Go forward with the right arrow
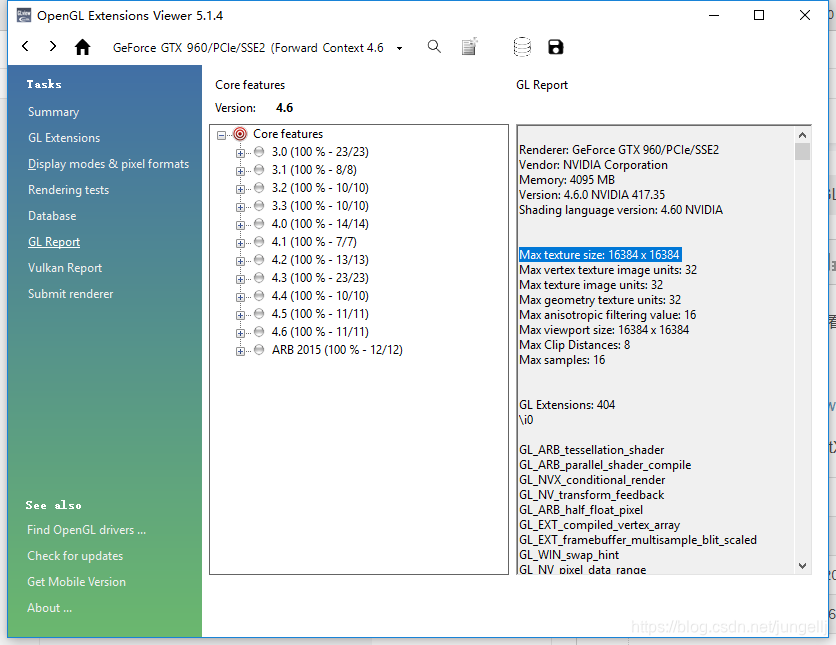The image size is (836, 645). tap(52, 46)
